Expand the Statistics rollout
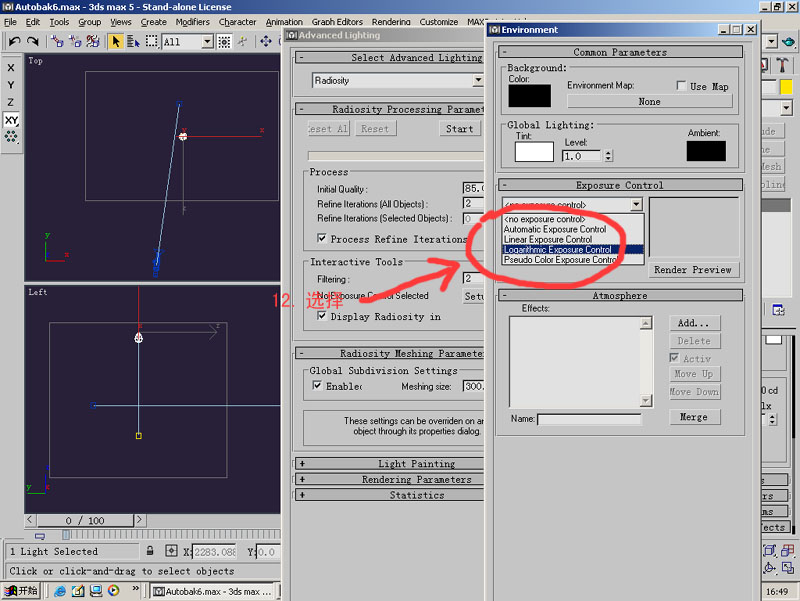The image size is (800, 601). point(390,495)
